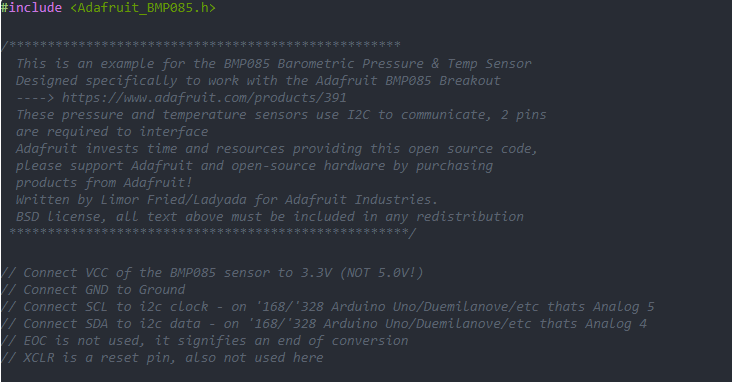
Task: Click the #include keyword
Action: click(31, 8)
